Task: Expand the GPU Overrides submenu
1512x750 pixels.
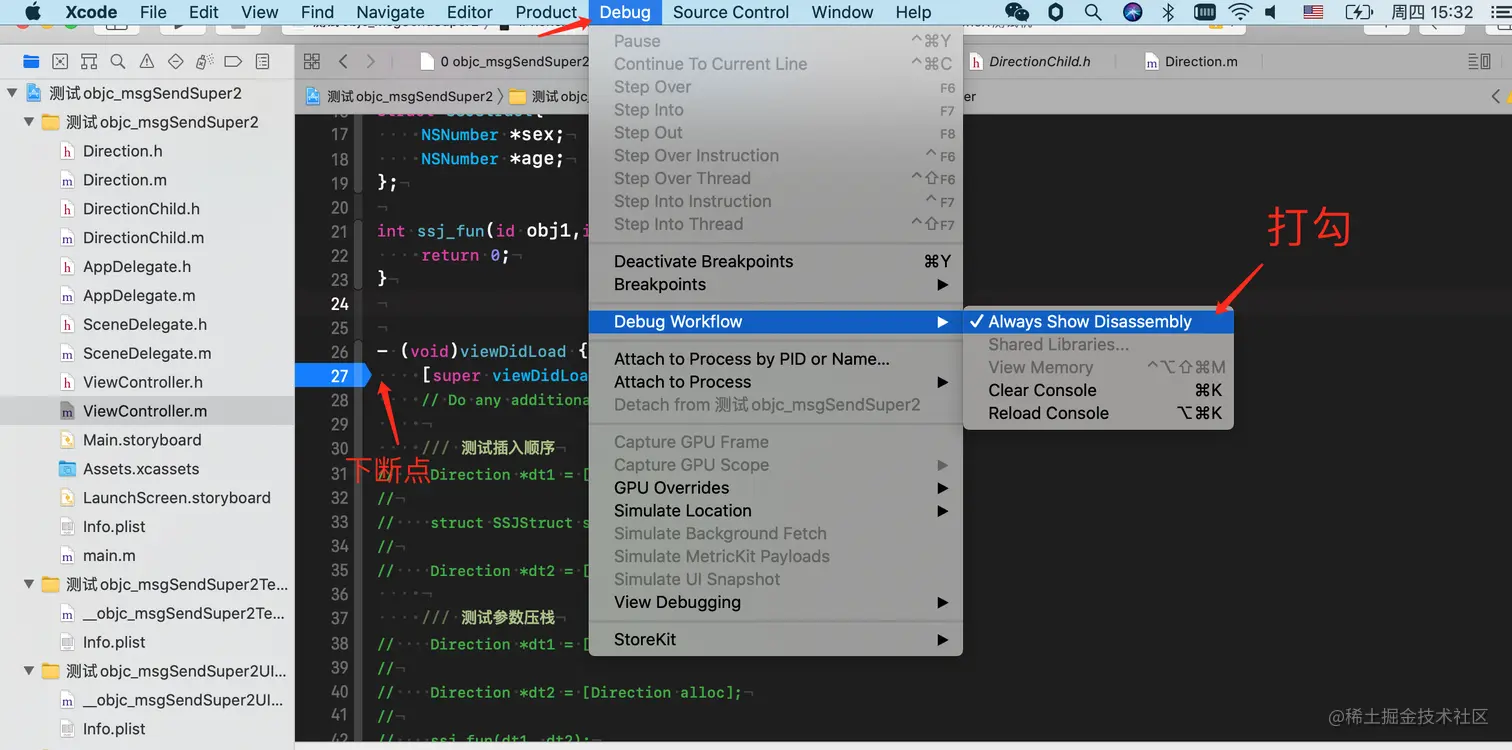Action: 775,488
